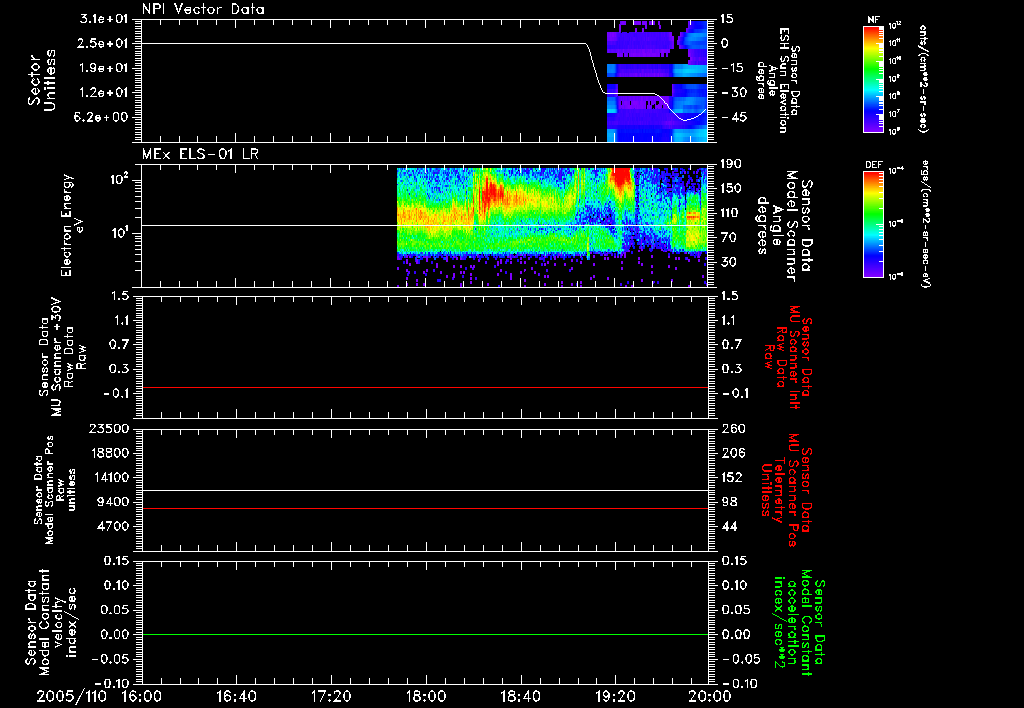
Task: Click the NPI sector color data block
Action: [x=658, y=80]
